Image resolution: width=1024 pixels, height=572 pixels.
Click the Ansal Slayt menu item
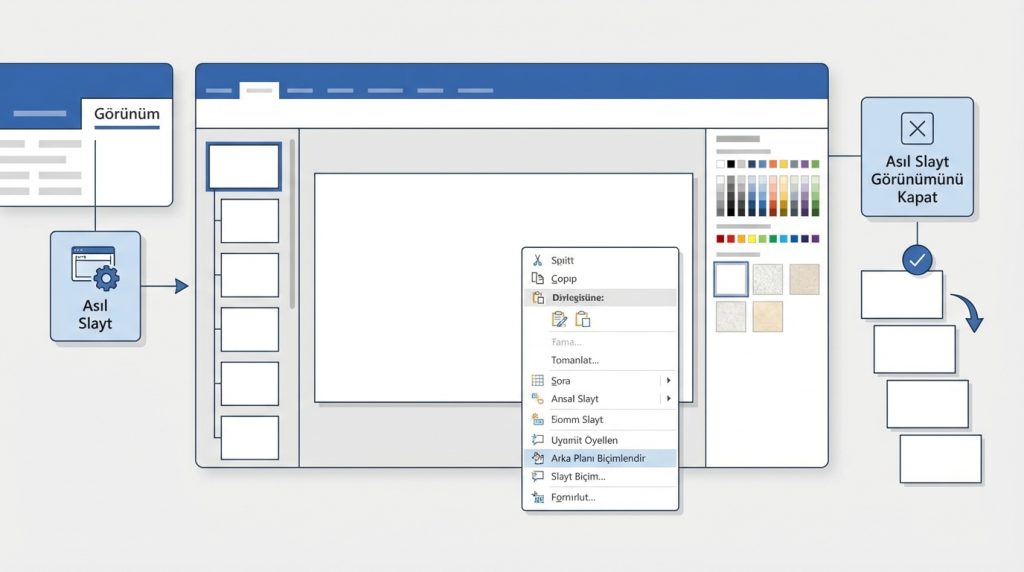point(600,398)
